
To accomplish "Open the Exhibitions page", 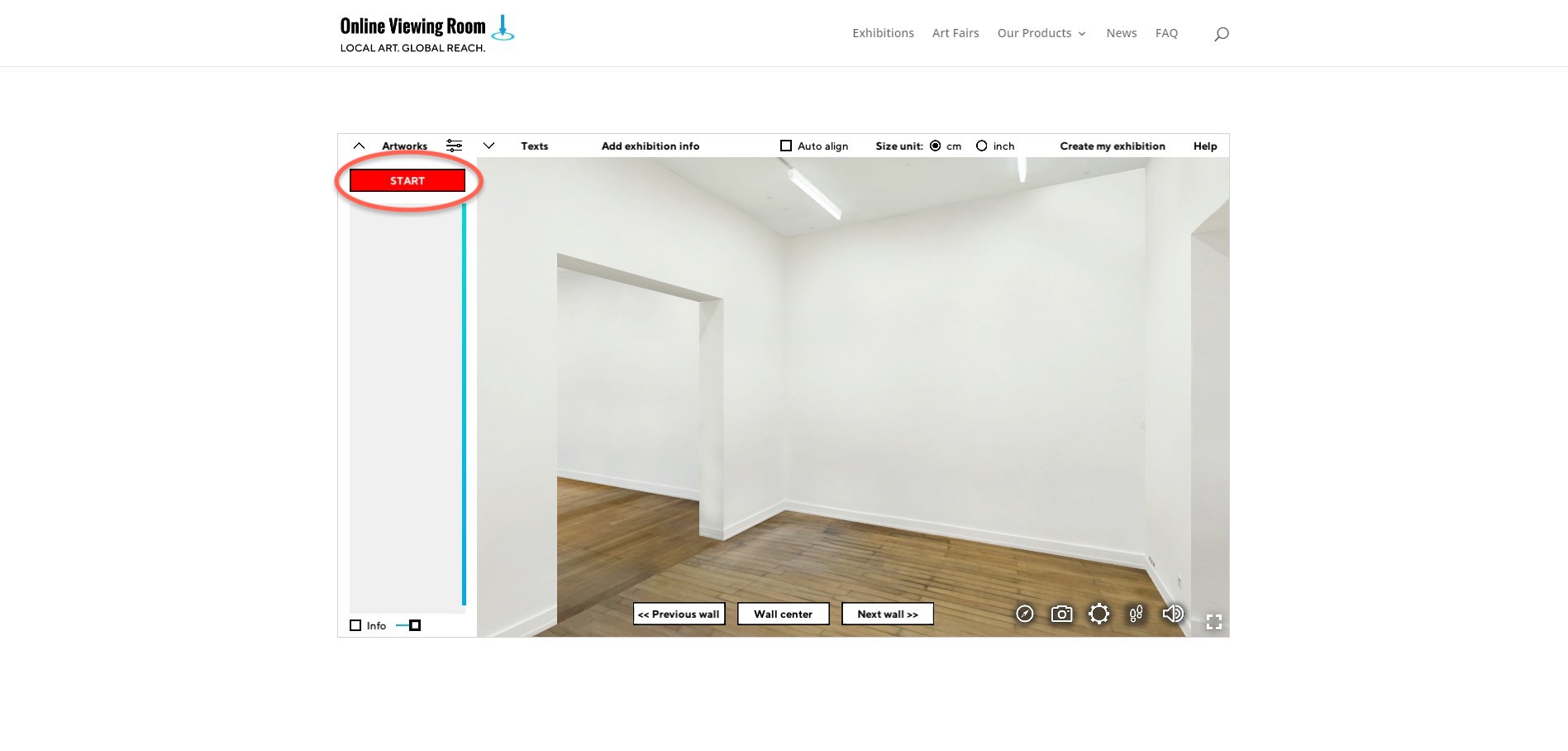I will 883,33.
